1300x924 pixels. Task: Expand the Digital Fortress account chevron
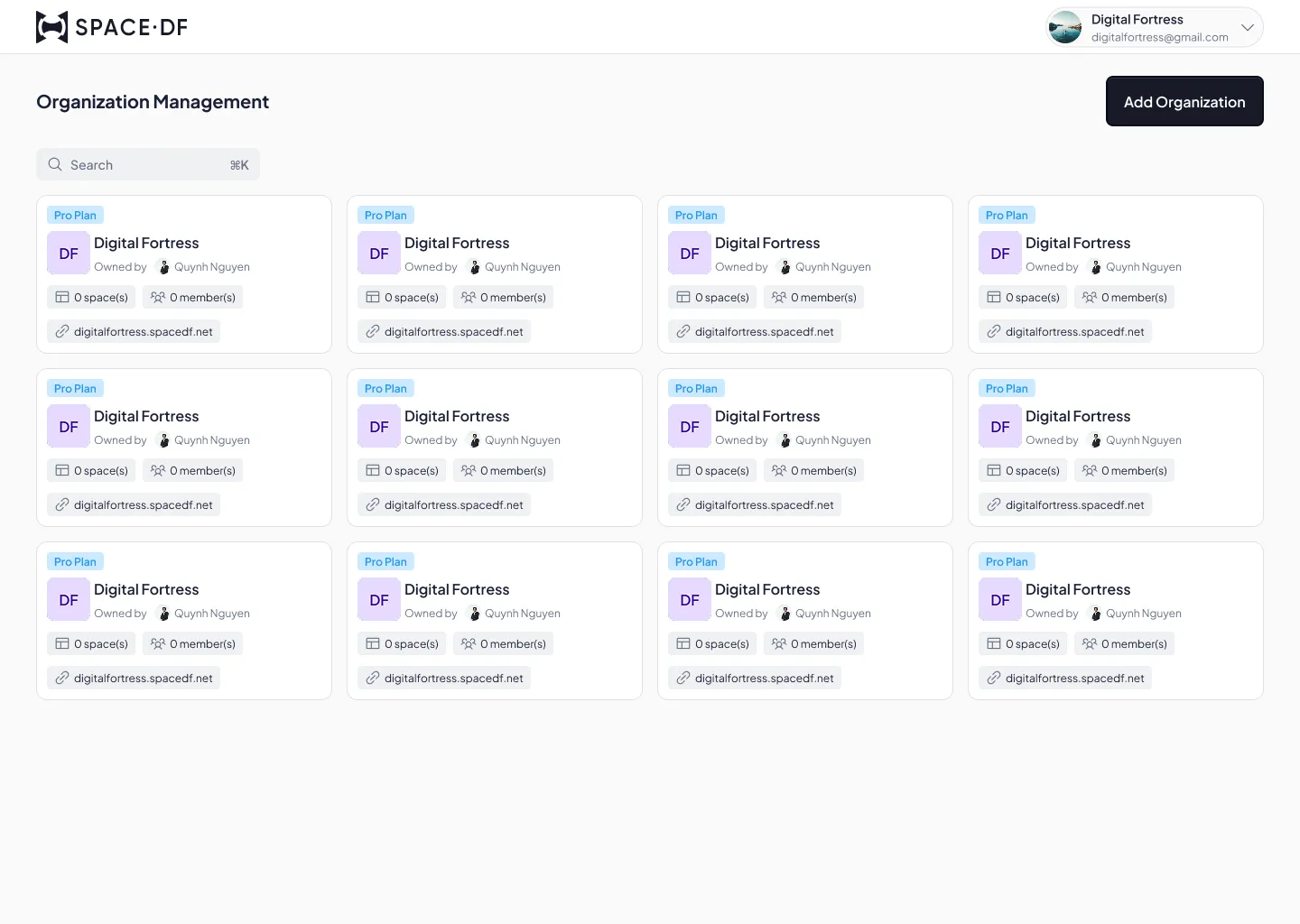point(1247,27)
